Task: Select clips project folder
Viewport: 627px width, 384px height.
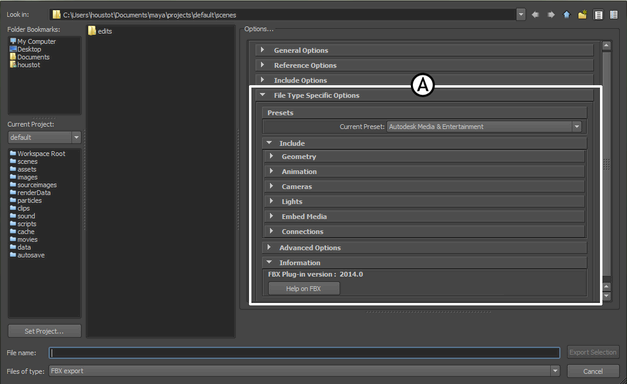Action: (x=20, y=208)
